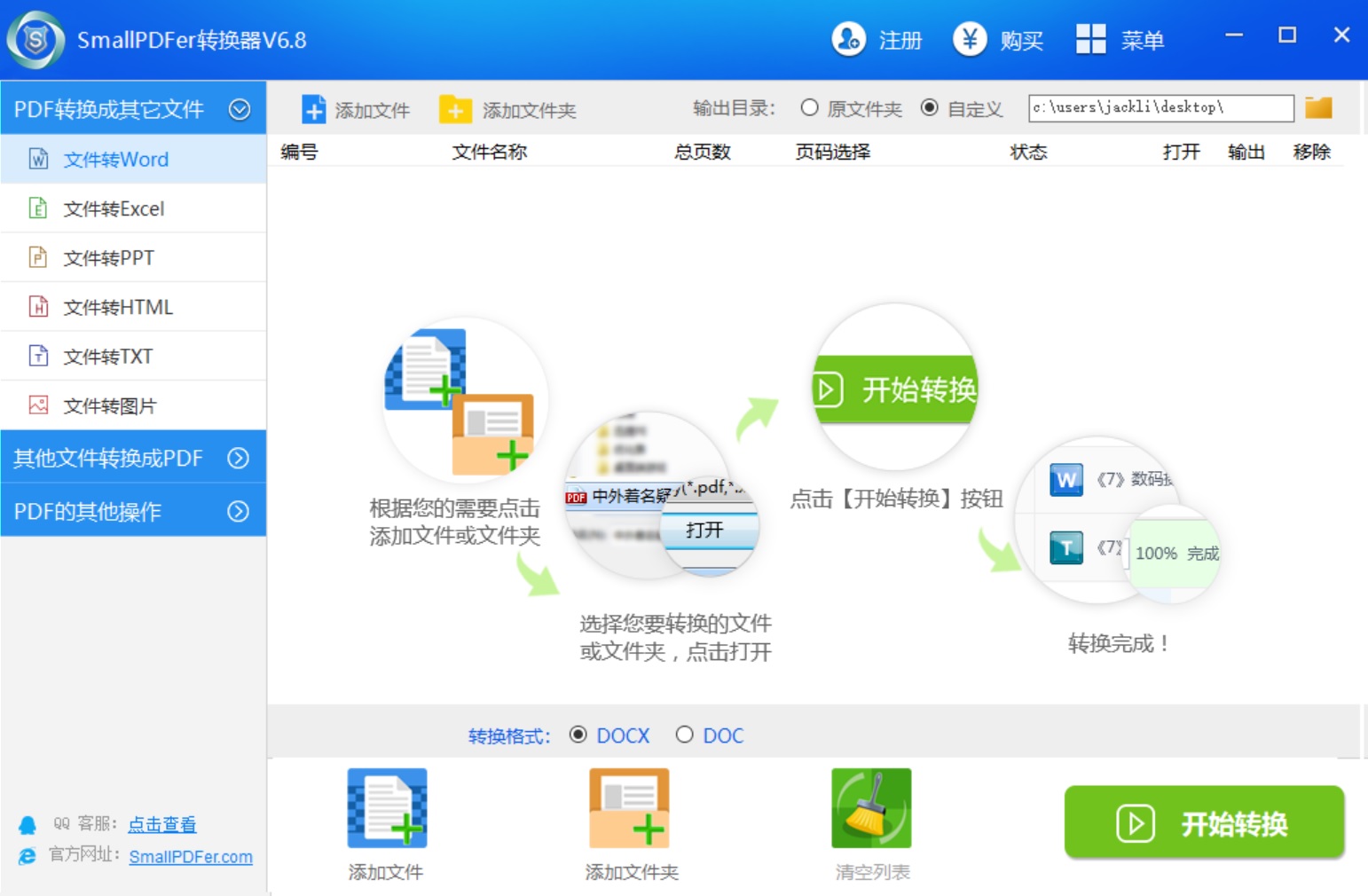Choose DOCX conversion format
Image resolution: width=1368 pixels, height=896 pixels.
pos(578,735)
